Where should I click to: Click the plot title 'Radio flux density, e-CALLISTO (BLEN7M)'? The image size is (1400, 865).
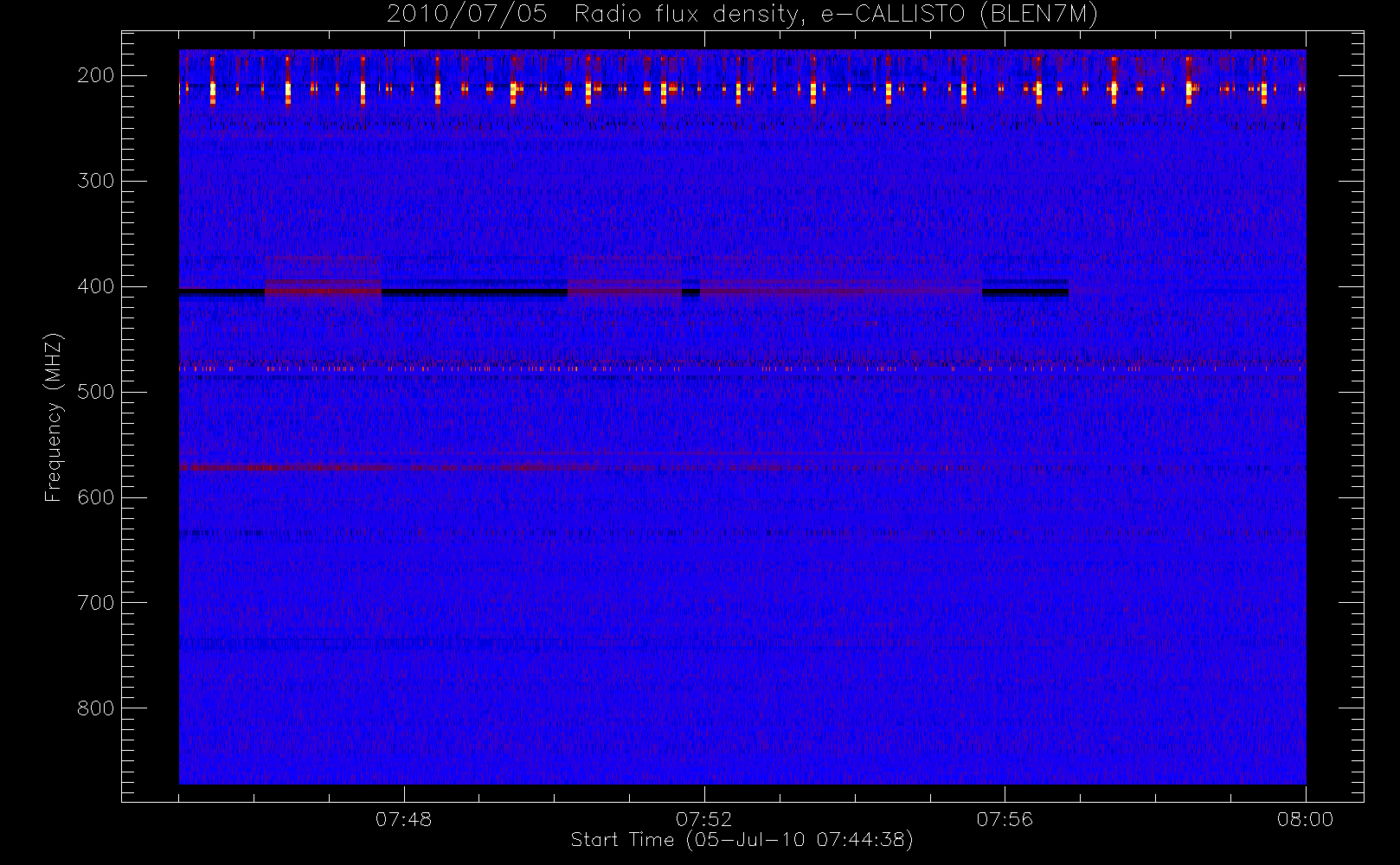[x=836, y=15]
